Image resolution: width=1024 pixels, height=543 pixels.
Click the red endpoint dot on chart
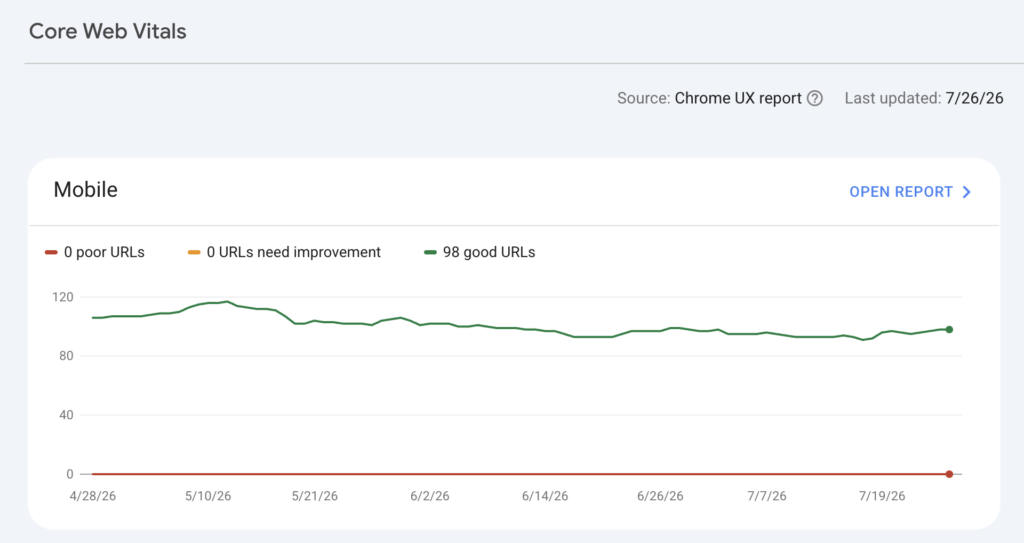pos(949,474)
